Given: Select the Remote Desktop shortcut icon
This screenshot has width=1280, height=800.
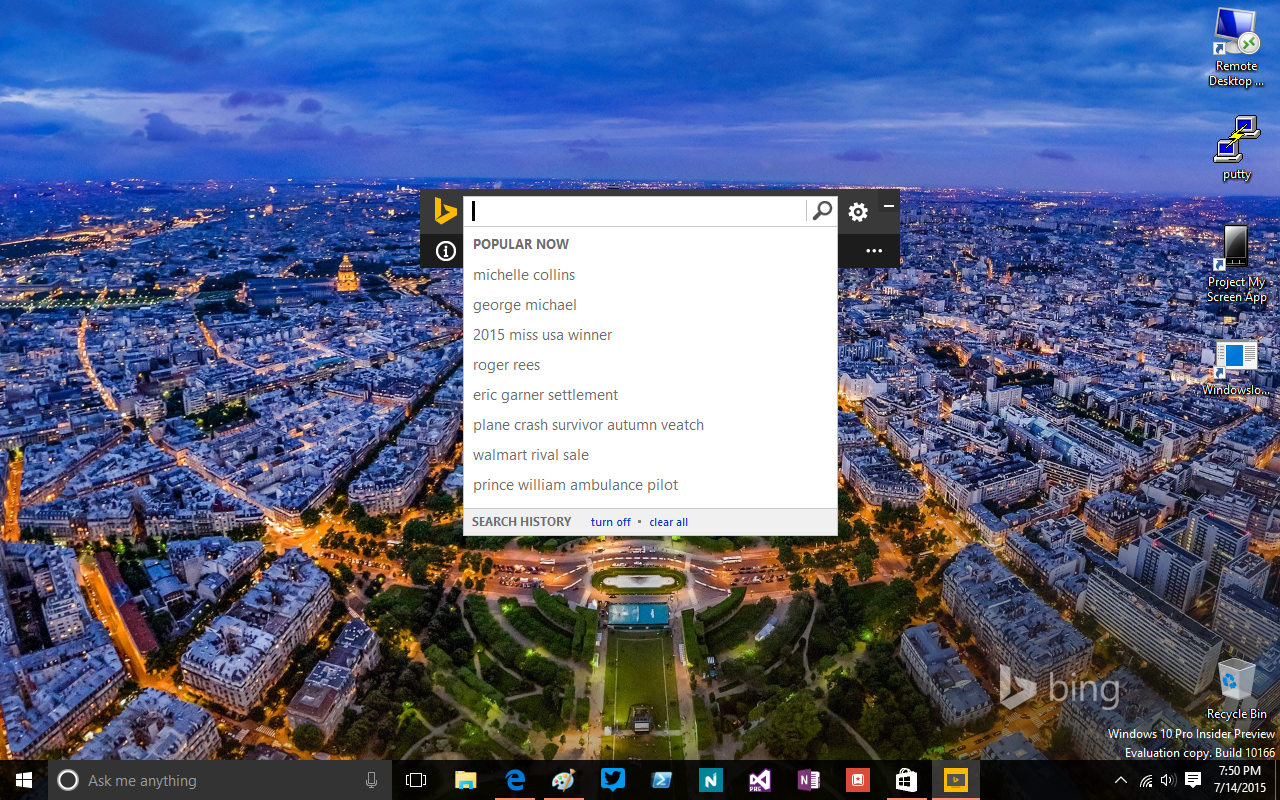Looking at the screenshot, I should (x=1236, y=48).
